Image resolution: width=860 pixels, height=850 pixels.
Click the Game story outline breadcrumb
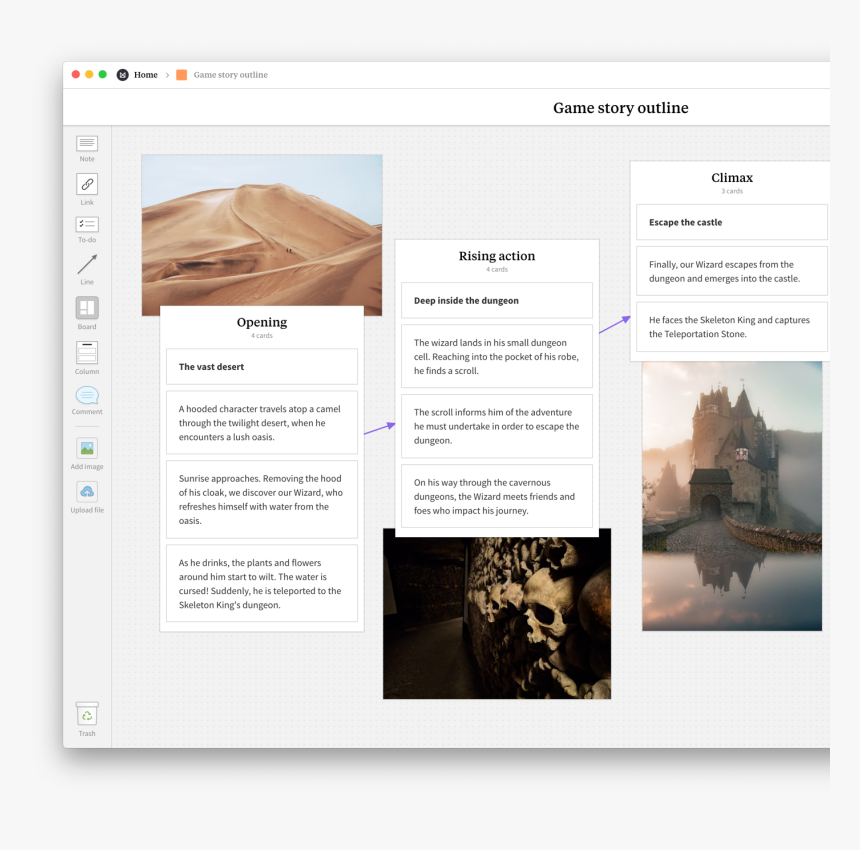point(230,75)
